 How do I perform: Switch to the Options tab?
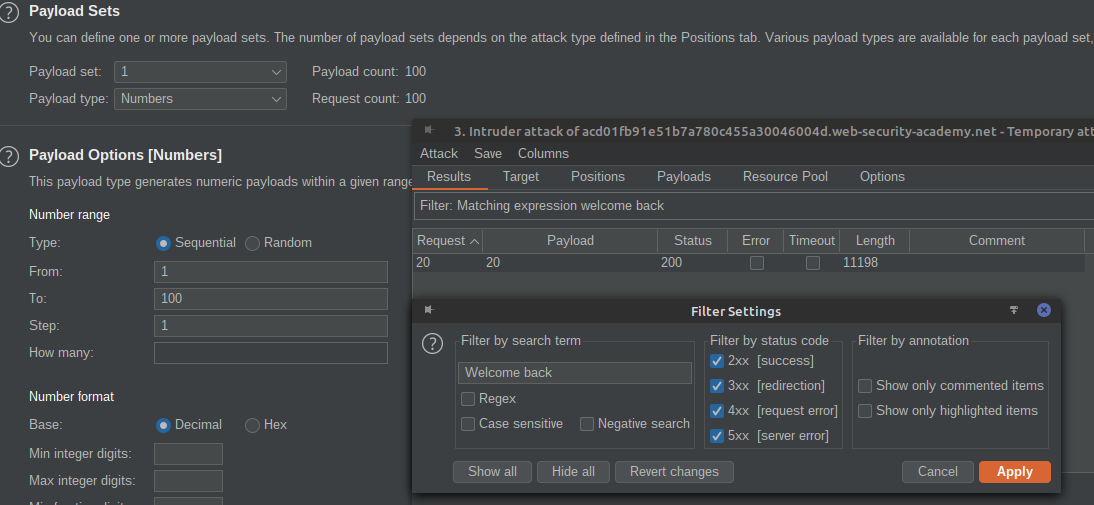point(882,177)
